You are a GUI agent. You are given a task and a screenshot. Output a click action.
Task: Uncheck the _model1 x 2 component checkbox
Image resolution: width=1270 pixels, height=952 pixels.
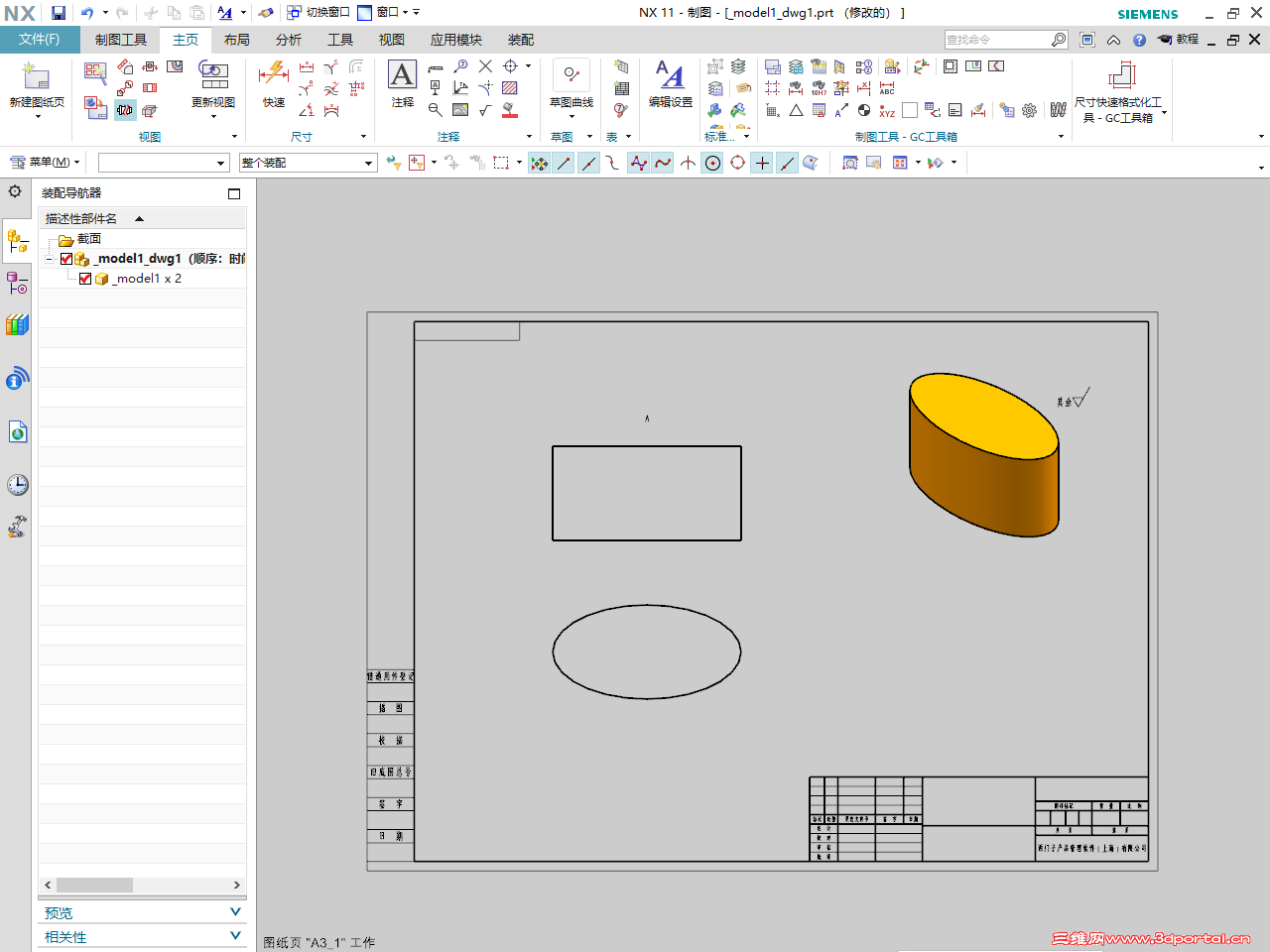click(x=85, y=279)
